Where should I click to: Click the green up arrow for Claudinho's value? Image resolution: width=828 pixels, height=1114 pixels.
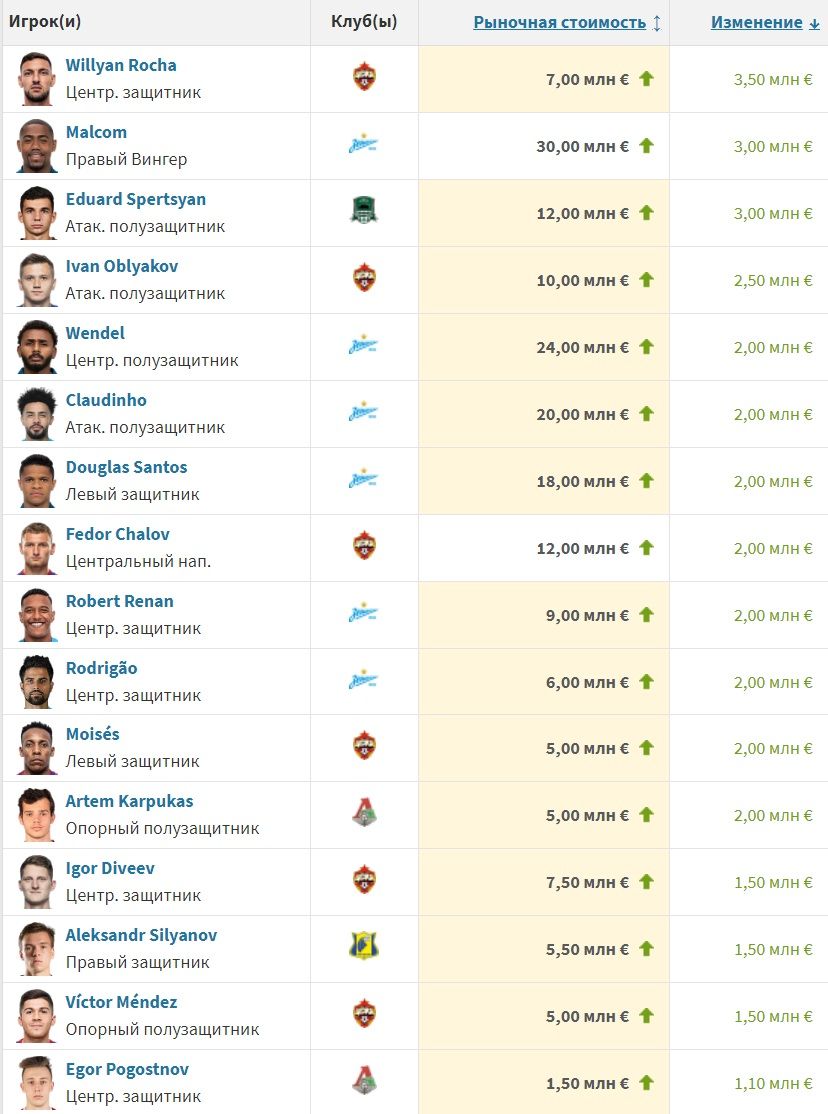coord(646,413)
